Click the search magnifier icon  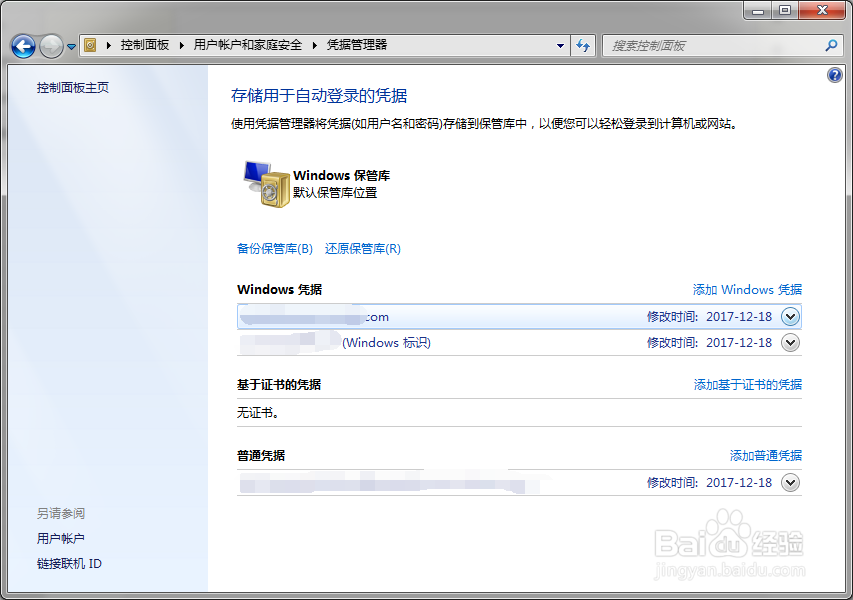coord(831,45)
